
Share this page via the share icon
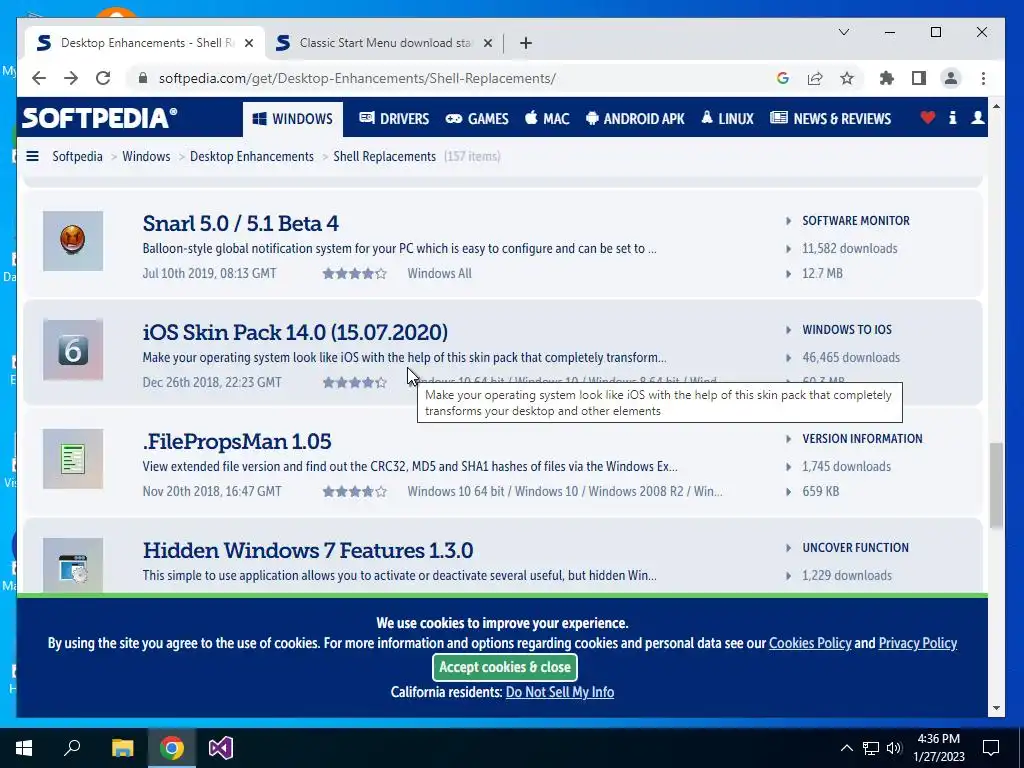tap(814, 78)
